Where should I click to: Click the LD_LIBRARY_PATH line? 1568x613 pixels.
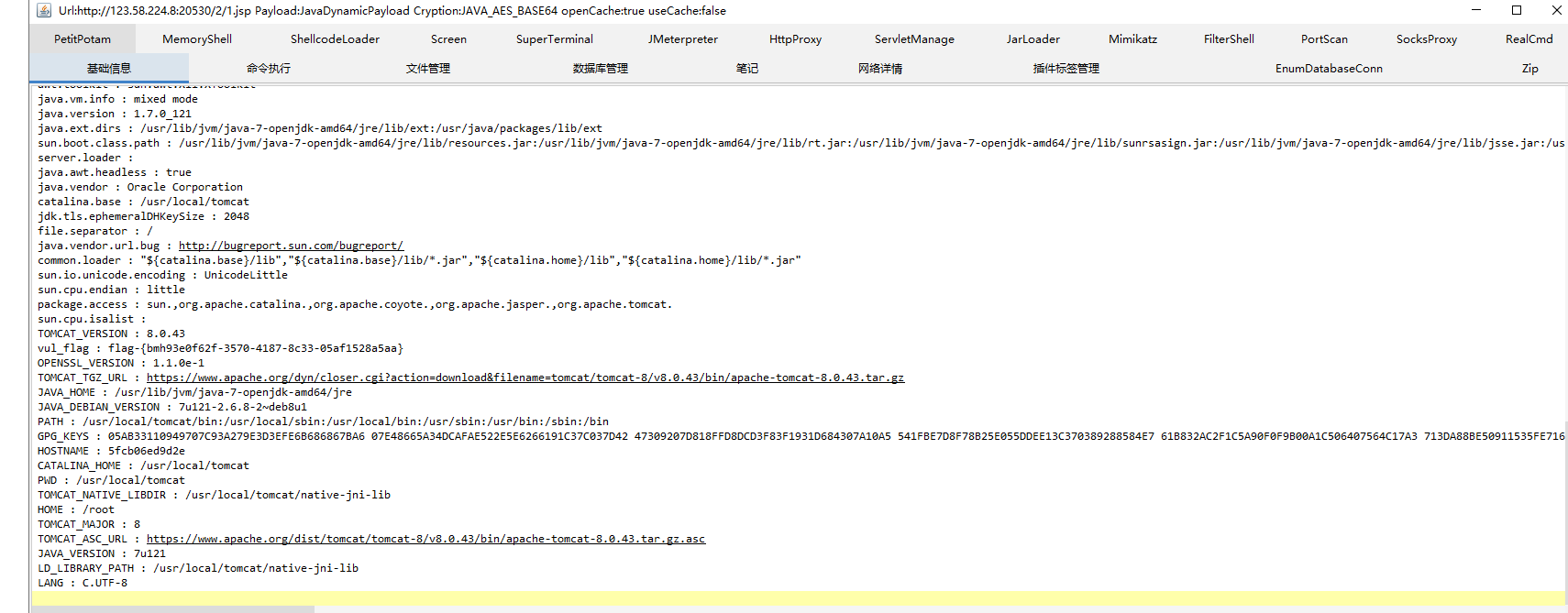coord(198,568)
